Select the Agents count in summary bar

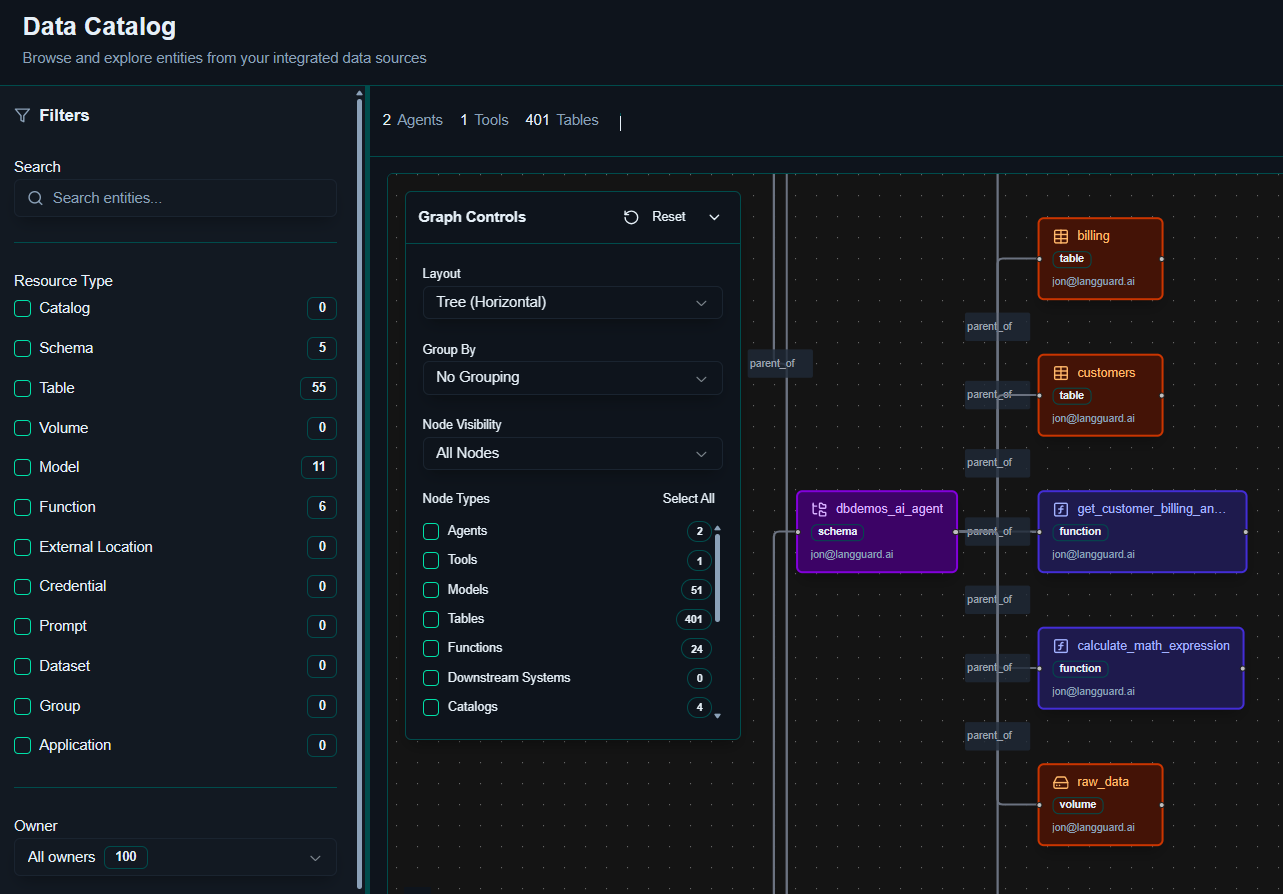pos(412,120)
